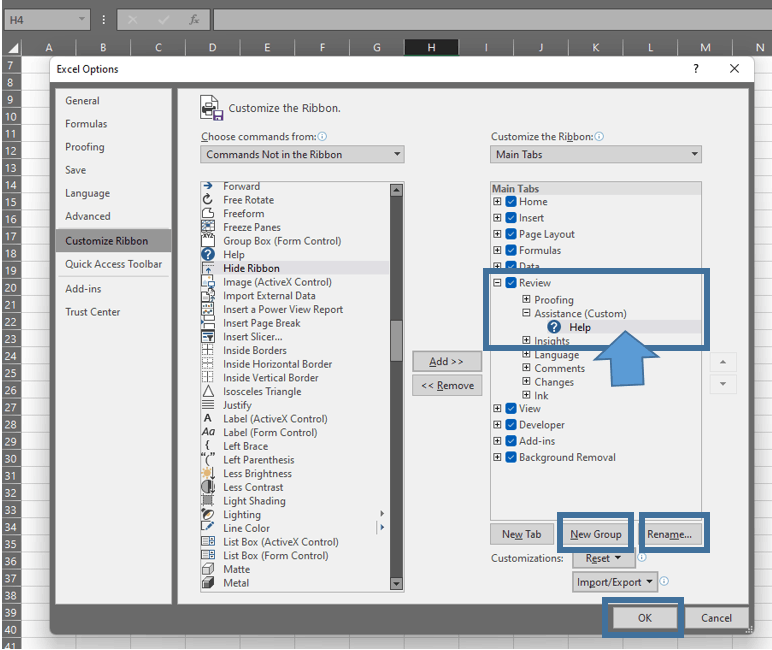This screenshot has height=650, width=772.
Task: Click the New Tab button
Action: [x=522, y=534]
